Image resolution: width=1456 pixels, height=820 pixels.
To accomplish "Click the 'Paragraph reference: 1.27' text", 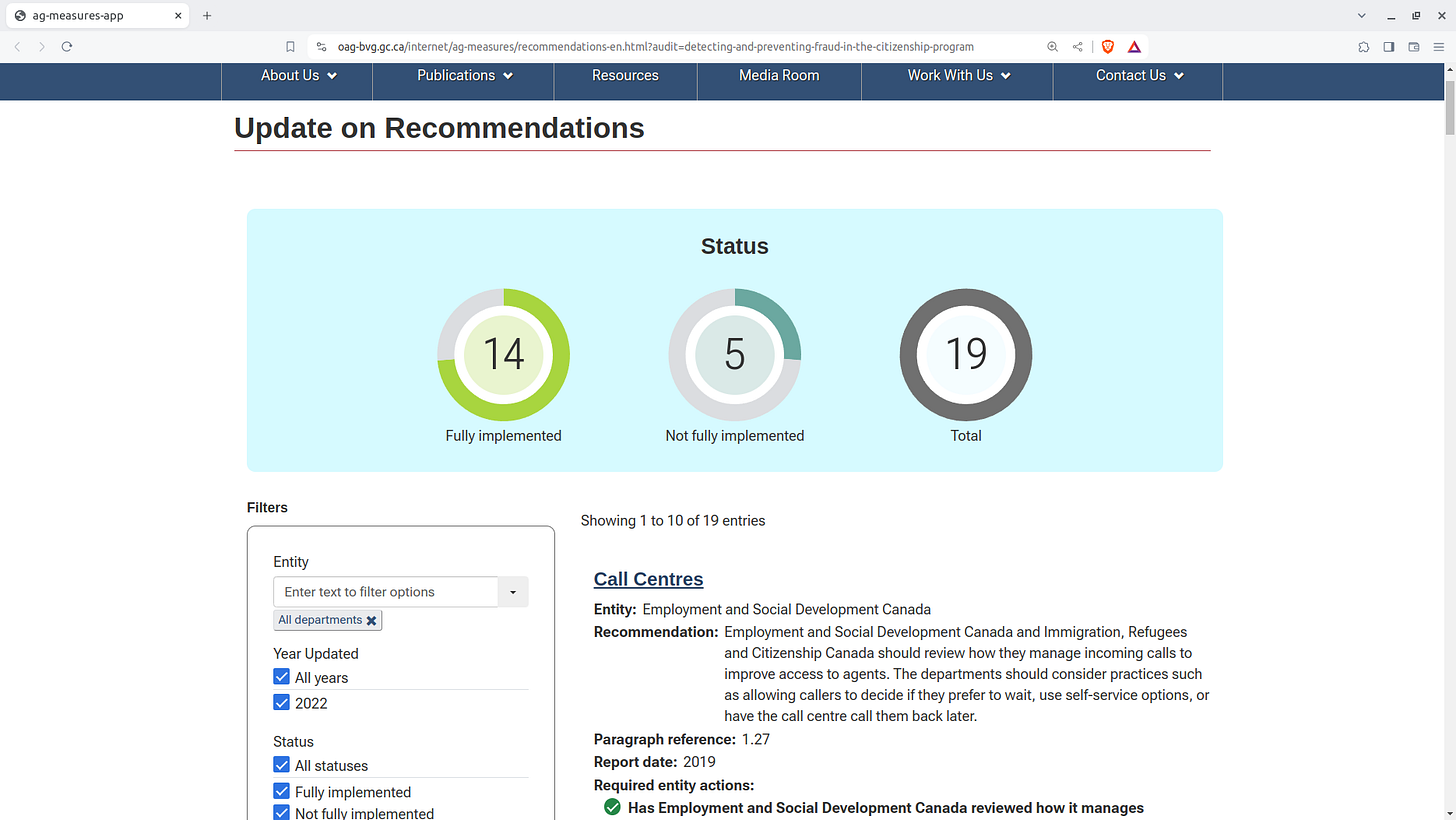I will point(682,740).
